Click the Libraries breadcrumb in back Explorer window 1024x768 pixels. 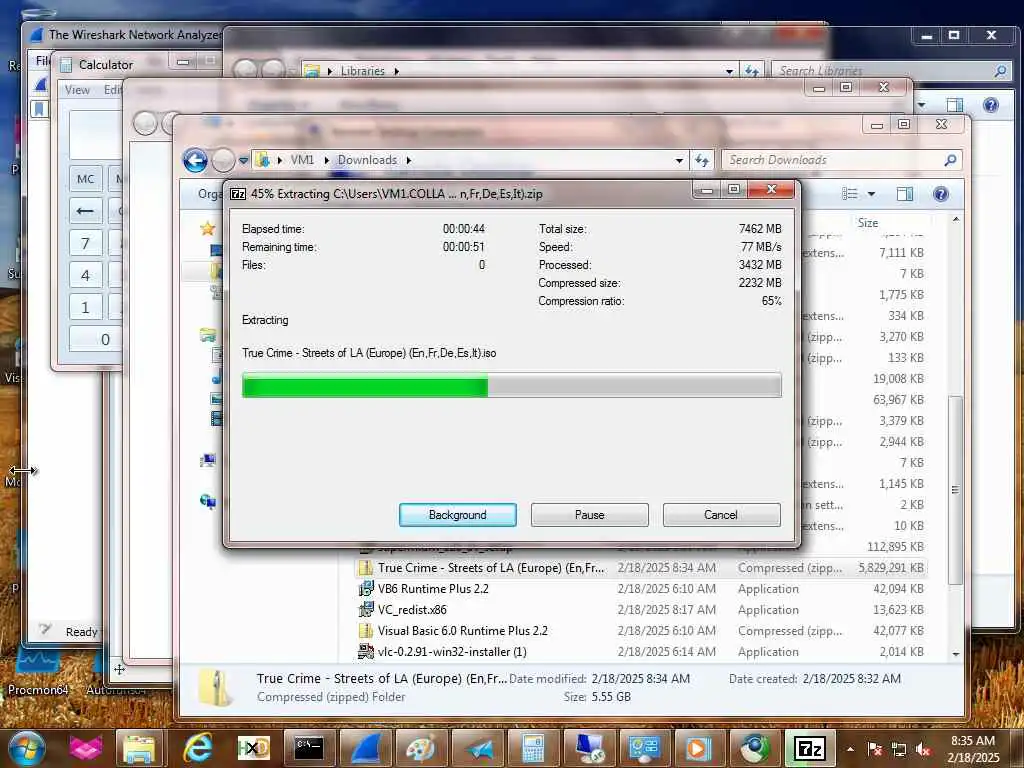(362, 71)
